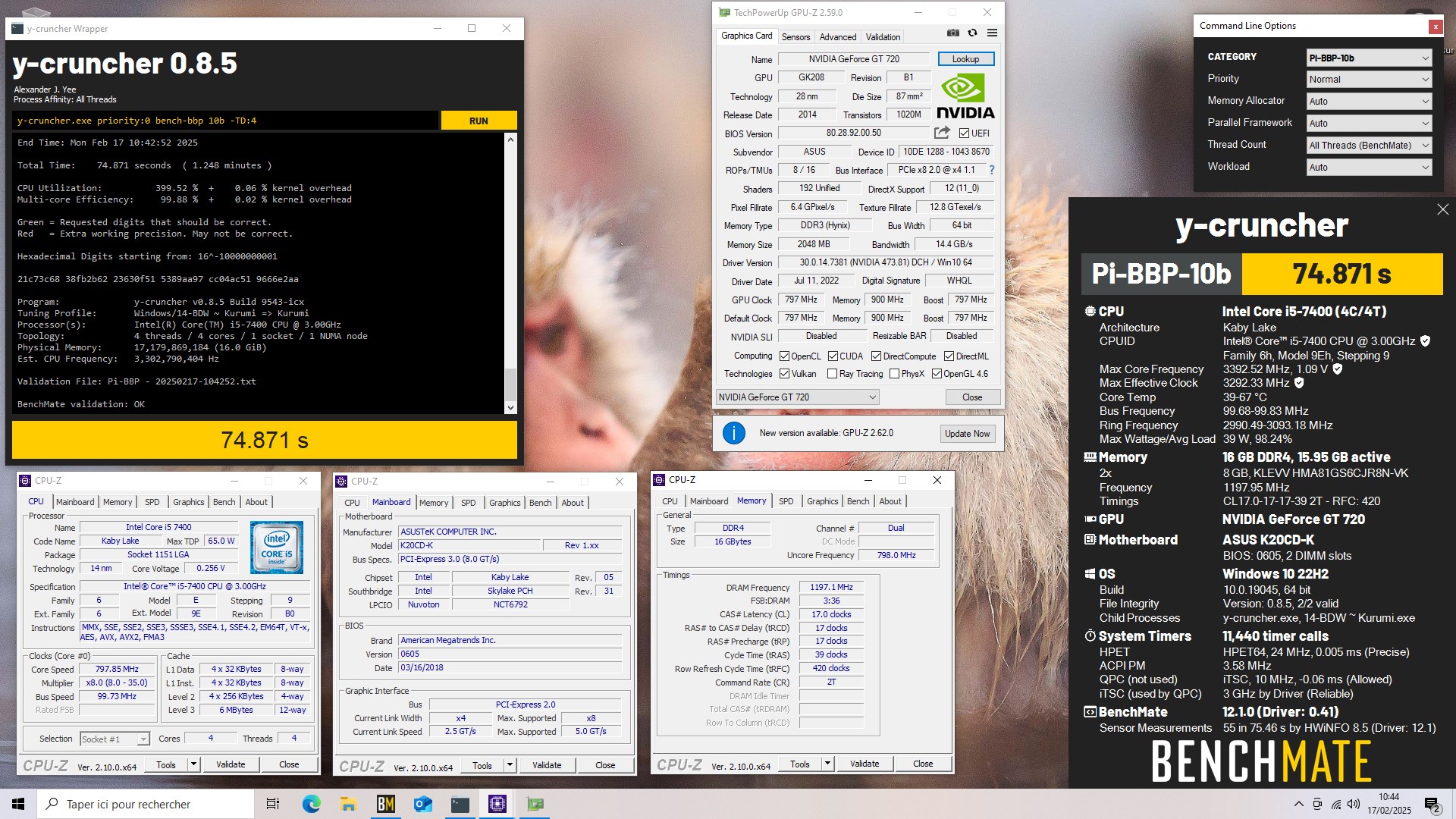Toggle the DirectML checkbox
The height and width of the screenshot is (819, 1456).
[949, 356]
